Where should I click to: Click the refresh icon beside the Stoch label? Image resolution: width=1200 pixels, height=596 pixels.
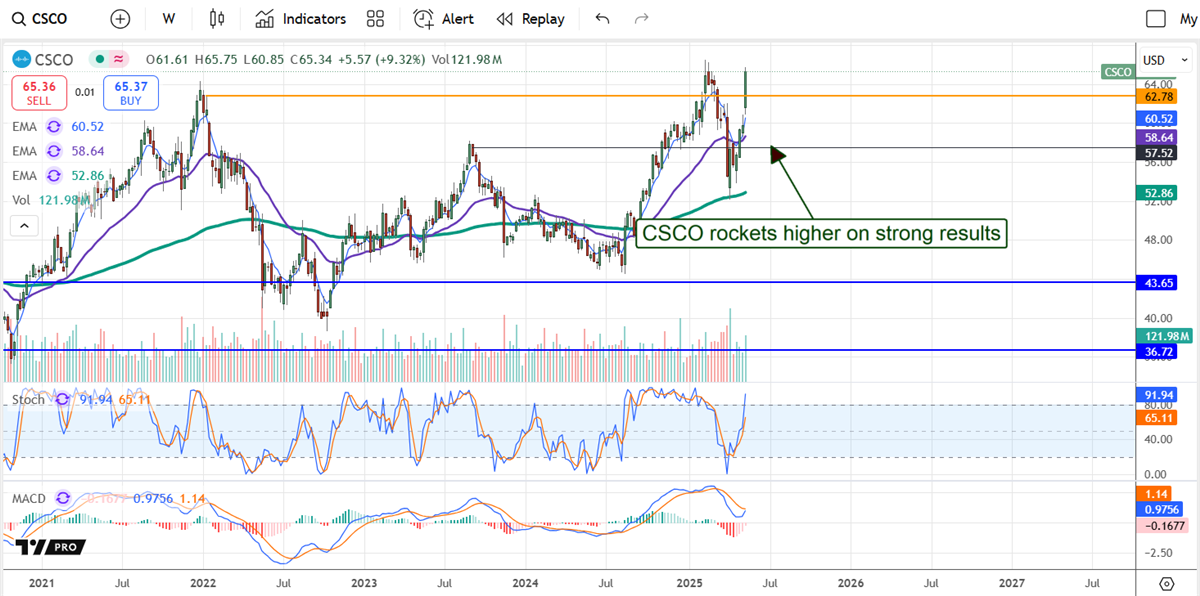pos(62,399)
